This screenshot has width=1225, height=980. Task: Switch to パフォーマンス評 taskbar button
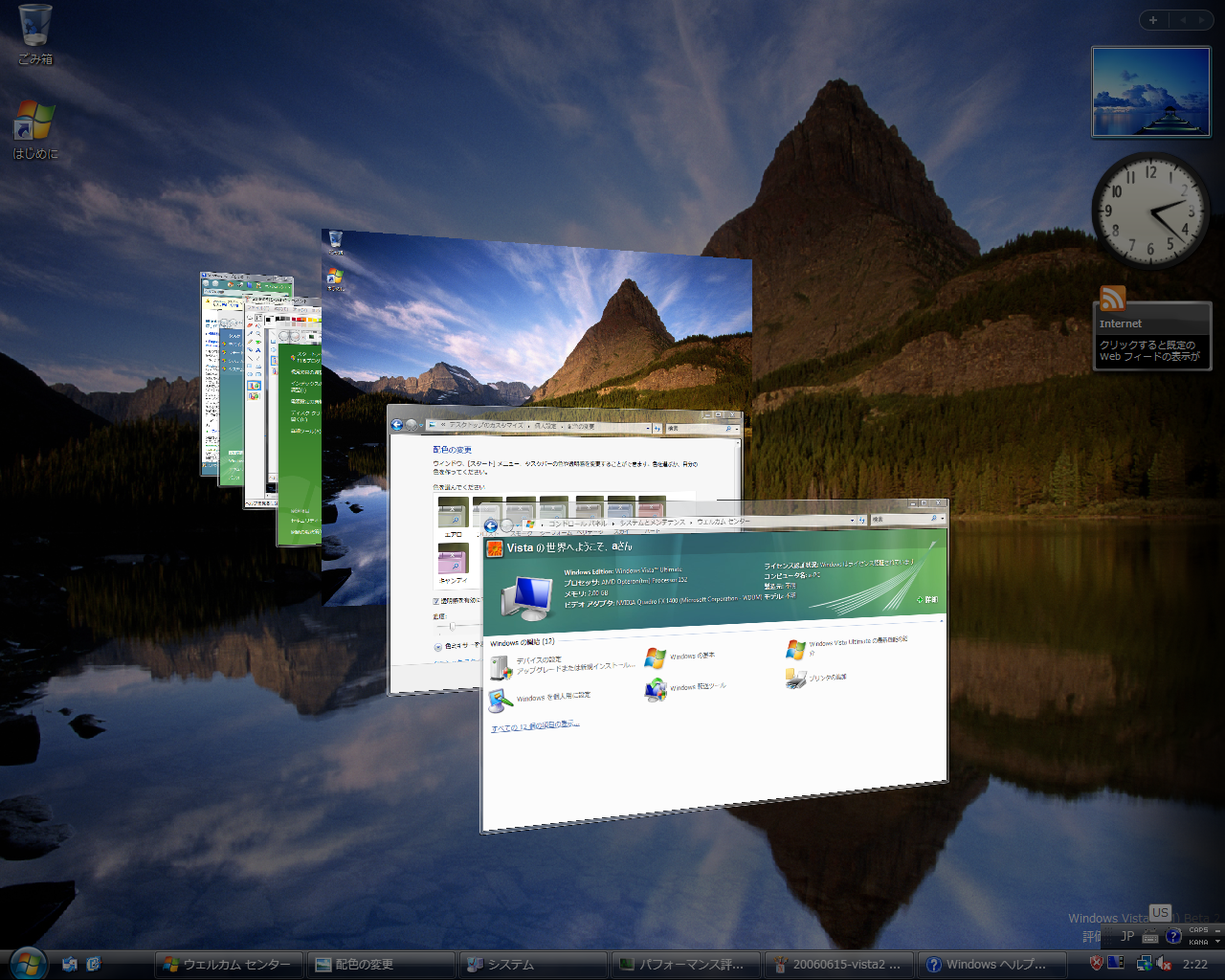[x=686, y=964]
